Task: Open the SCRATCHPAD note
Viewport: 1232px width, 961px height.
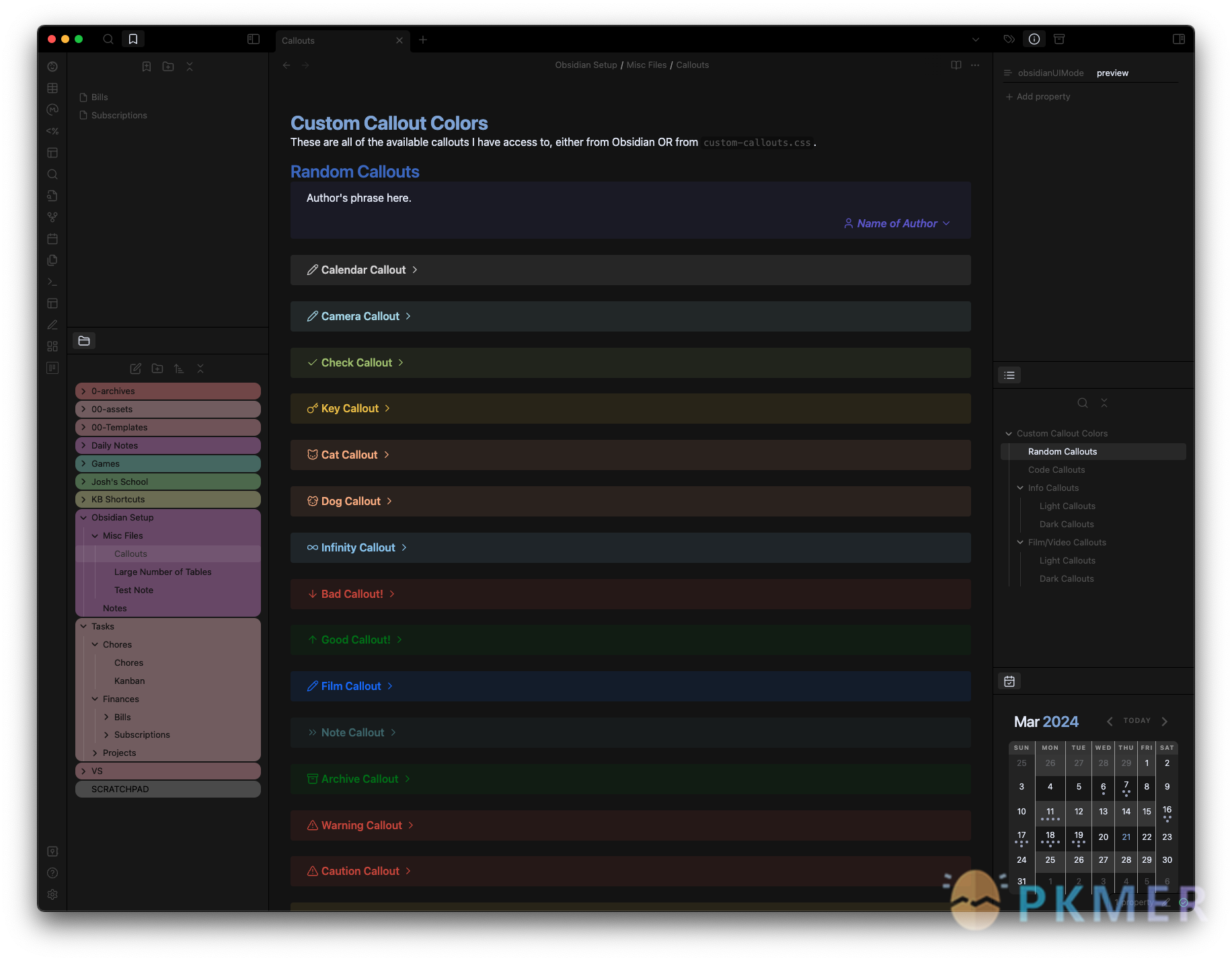Action: point(168,790)
